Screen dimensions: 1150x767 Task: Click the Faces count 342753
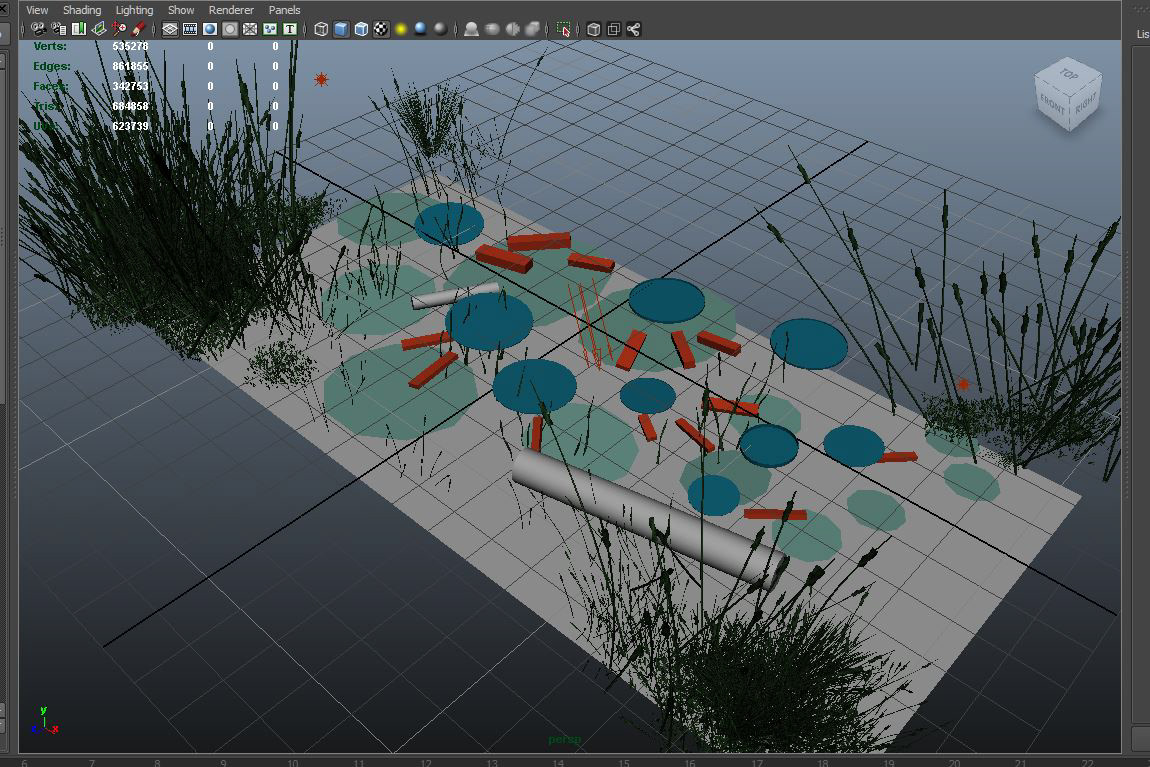pyautogui.click(x=131, y=86)
